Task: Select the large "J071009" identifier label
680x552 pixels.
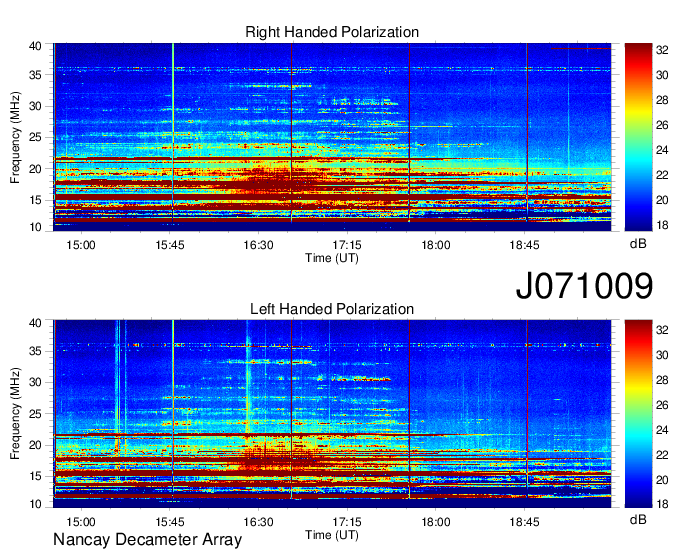Action: (584, 286)
